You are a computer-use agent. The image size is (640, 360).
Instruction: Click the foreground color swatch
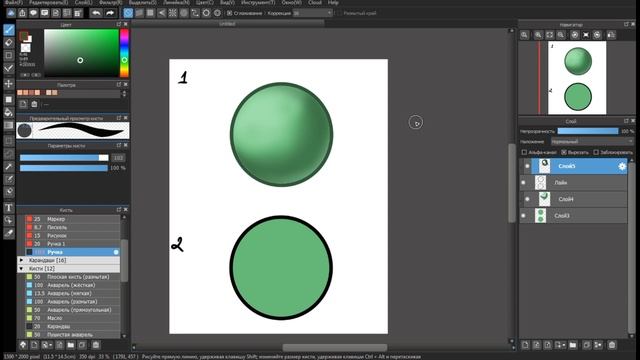(x=23, y=36)
